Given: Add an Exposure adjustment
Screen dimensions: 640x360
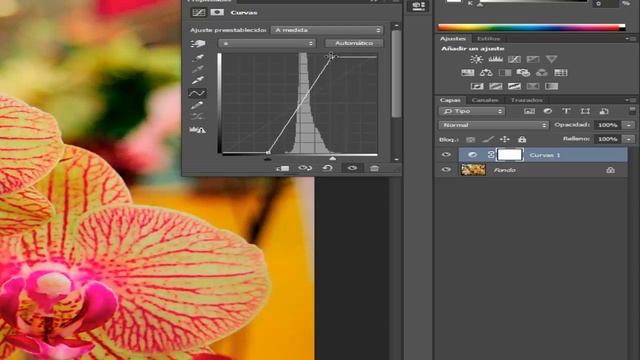Looking at the screenshot, I should [533, 59].
